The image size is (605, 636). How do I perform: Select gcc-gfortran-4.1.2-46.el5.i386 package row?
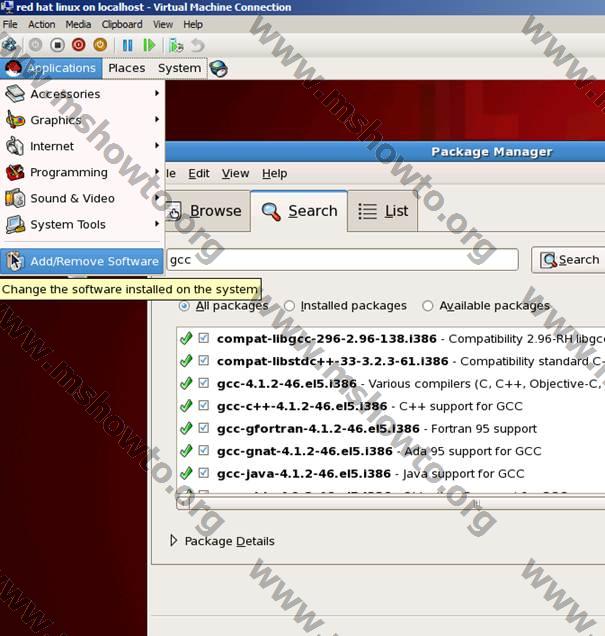pos(391,428)
